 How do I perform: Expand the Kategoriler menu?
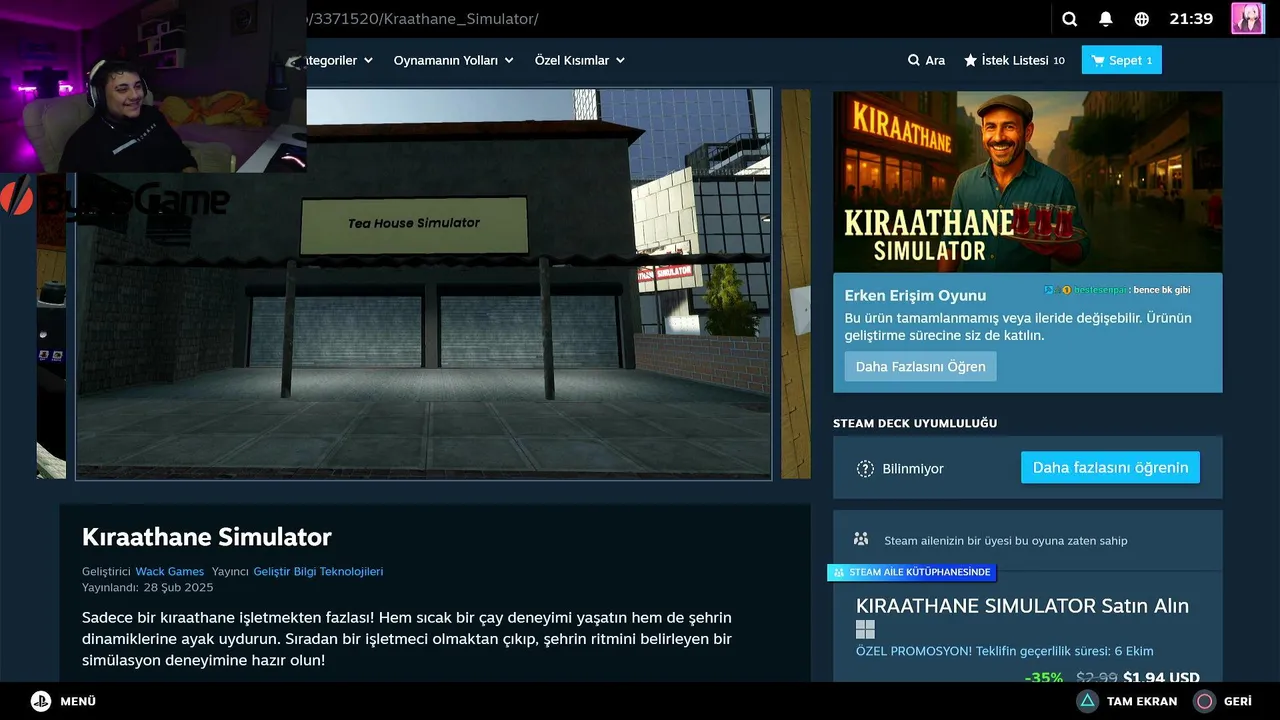pos(338,60)
